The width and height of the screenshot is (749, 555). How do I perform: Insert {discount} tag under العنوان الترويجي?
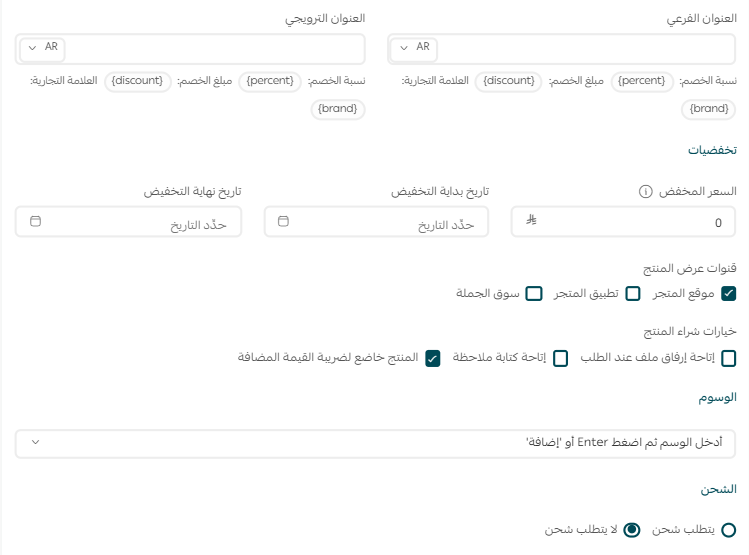click(137, 81)
